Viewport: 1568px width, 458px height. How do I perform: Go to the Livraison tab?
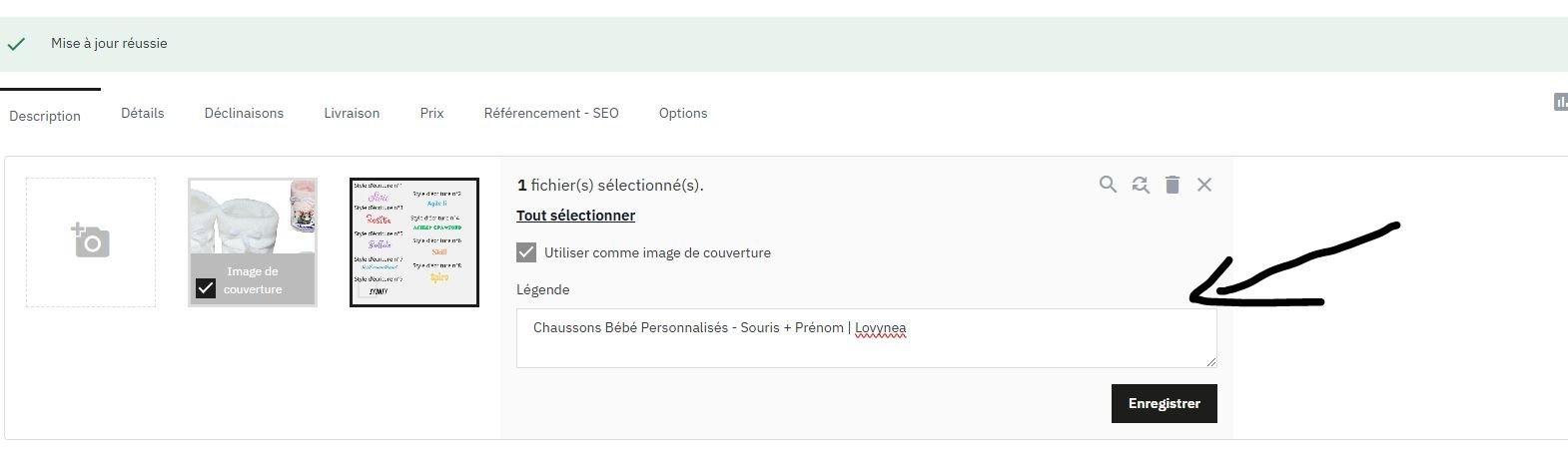coord(352,113)
